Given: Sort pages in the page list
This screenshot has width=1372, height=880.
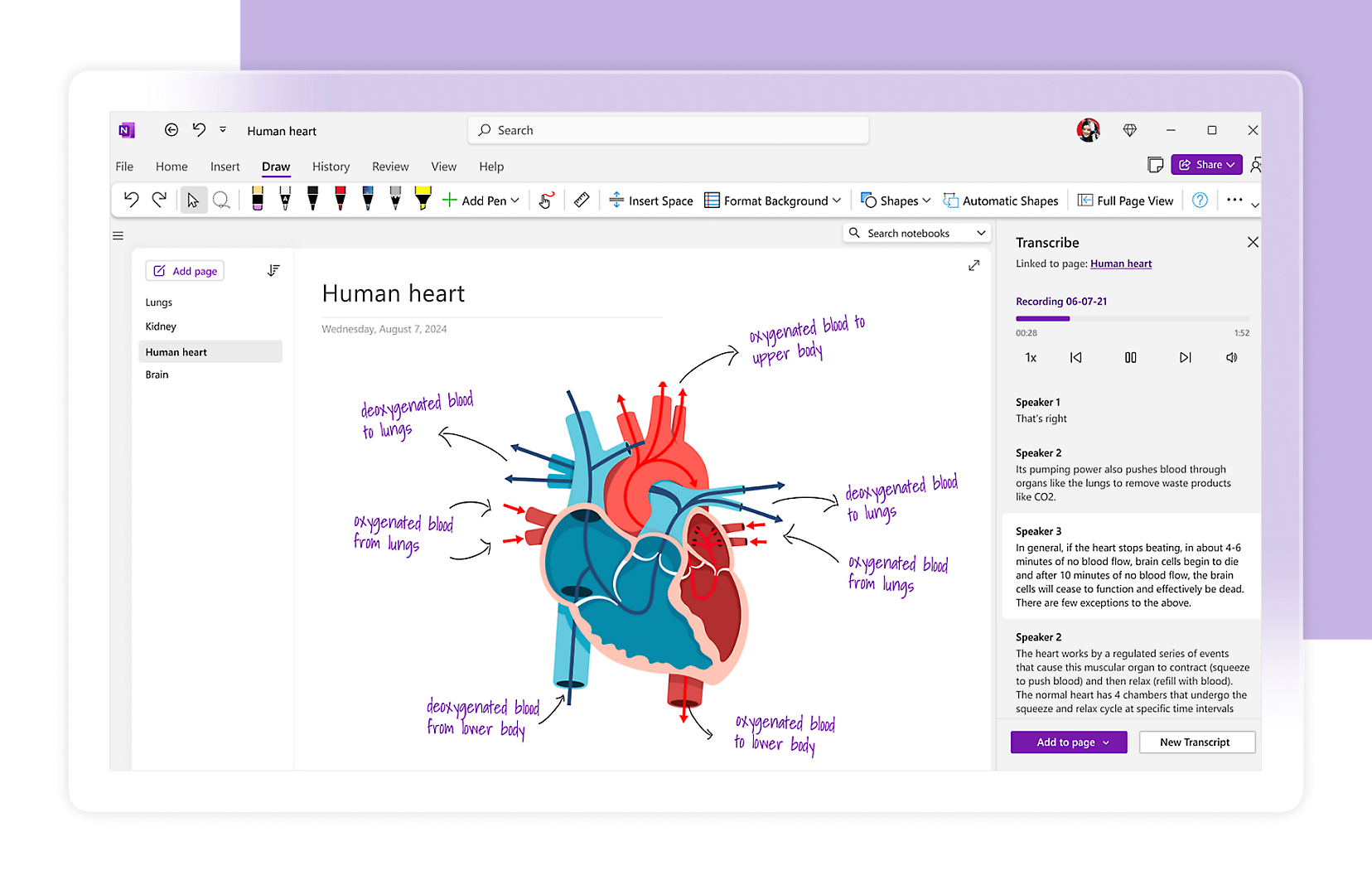Looking at the screenshot, I should click(273, 271).
